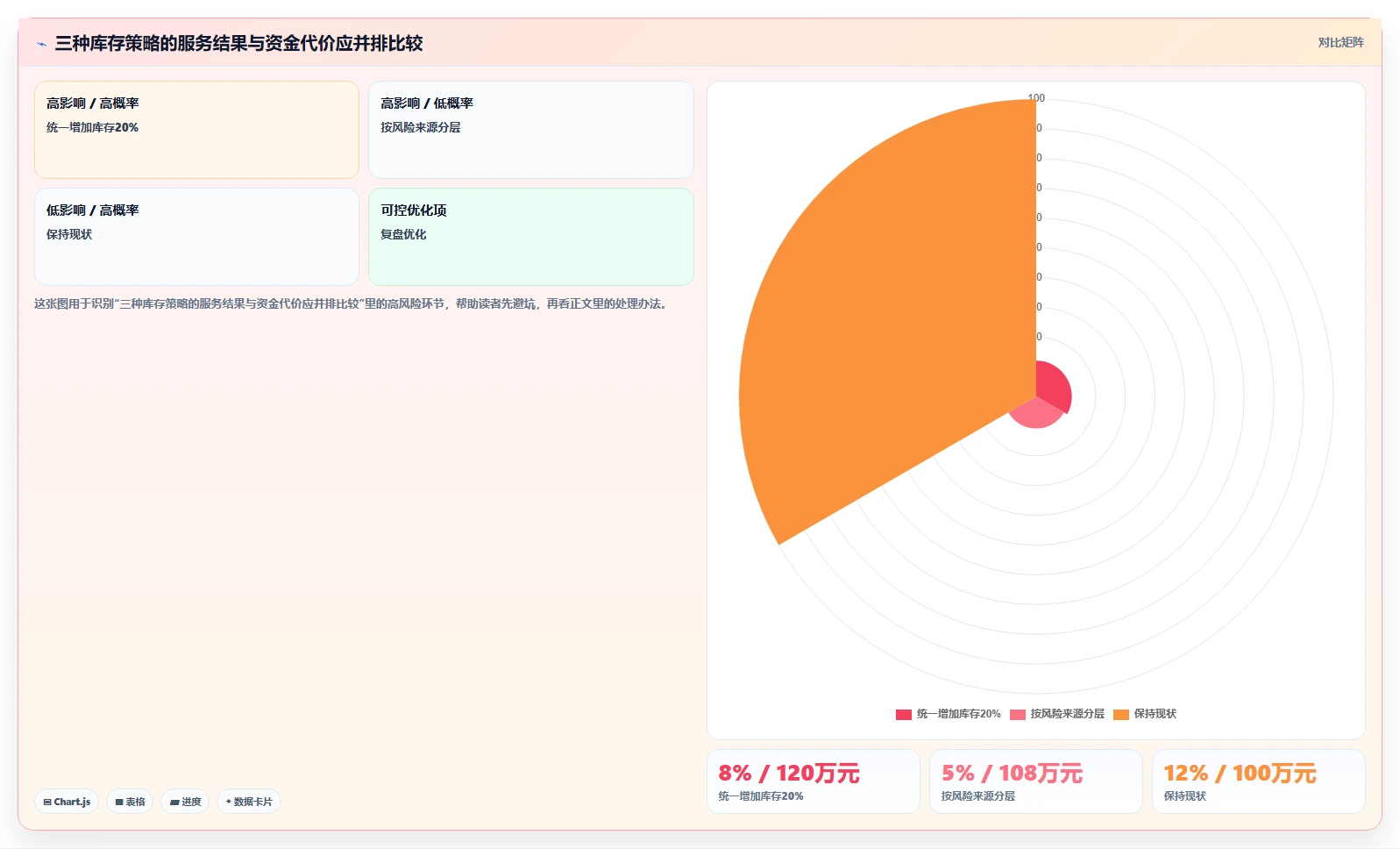
Task: Open the 可控优化项 card
Action: click(x=530, y=237)
